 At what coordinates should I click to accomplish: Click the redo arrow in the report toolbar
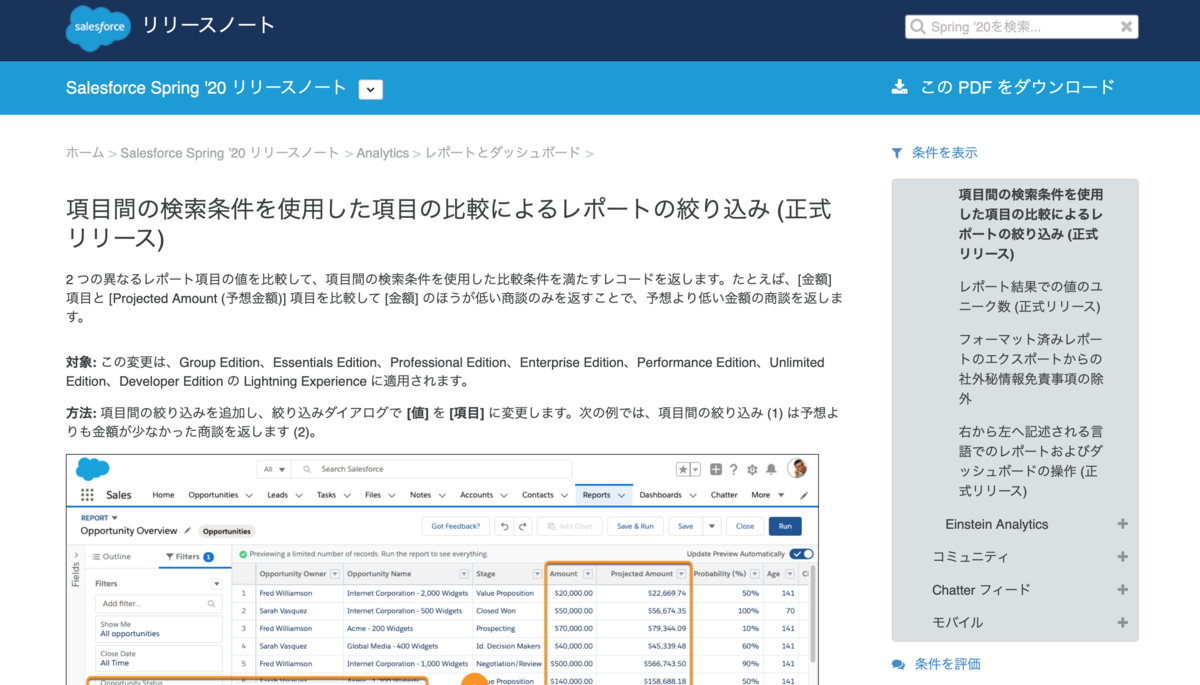pyautogui.click(x=523, y=526)
